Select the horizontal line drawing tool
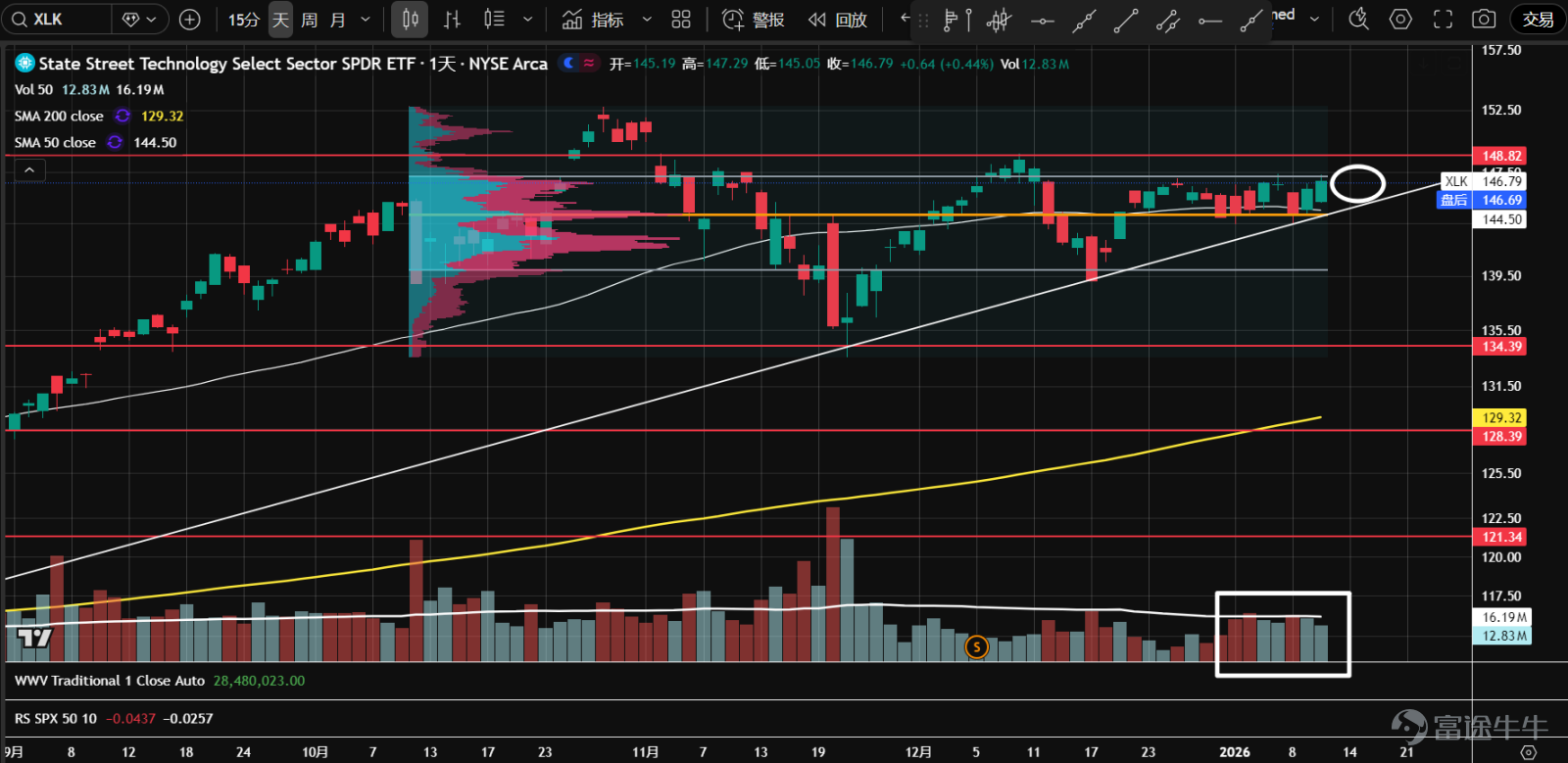Viewport: 1568px width, 763px height. [1043, 21]
